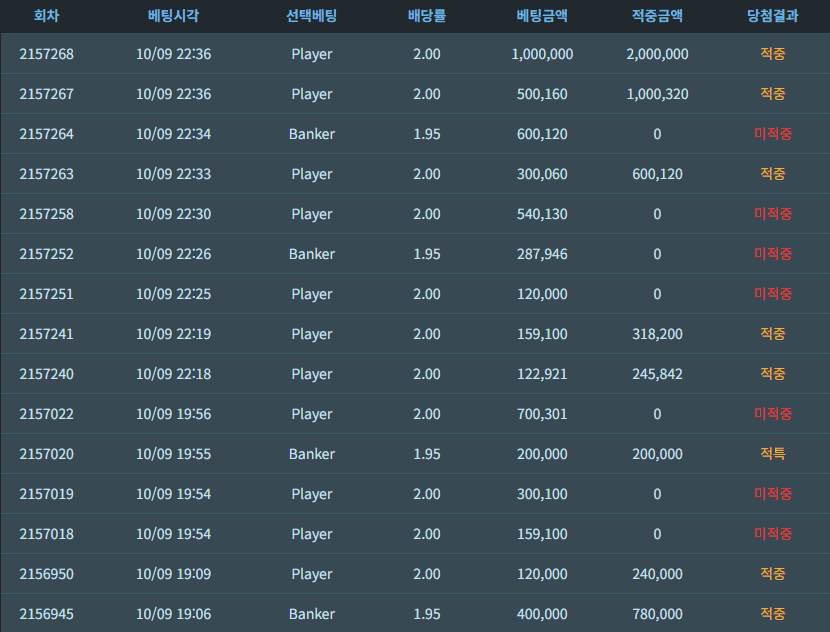Viewport: 830px width, 632px height.
Task: Click the 미적중 result for round 2157258
Action: (x=773, y=214)
